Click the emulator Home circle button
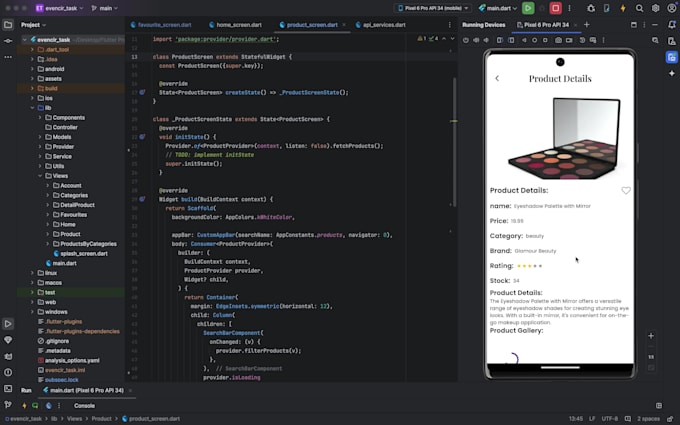The height and width of the screenshot is (425, 680). click(534, 40)
